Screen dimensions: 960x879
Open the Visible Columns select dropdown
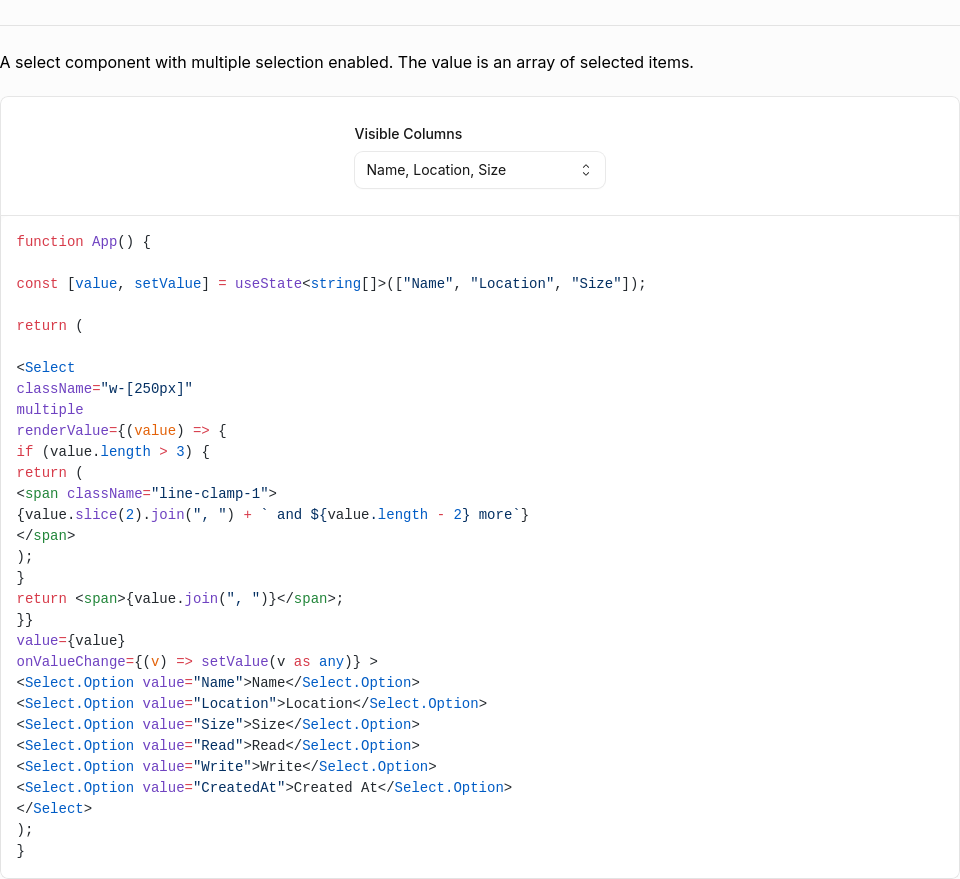pos(479,170)
